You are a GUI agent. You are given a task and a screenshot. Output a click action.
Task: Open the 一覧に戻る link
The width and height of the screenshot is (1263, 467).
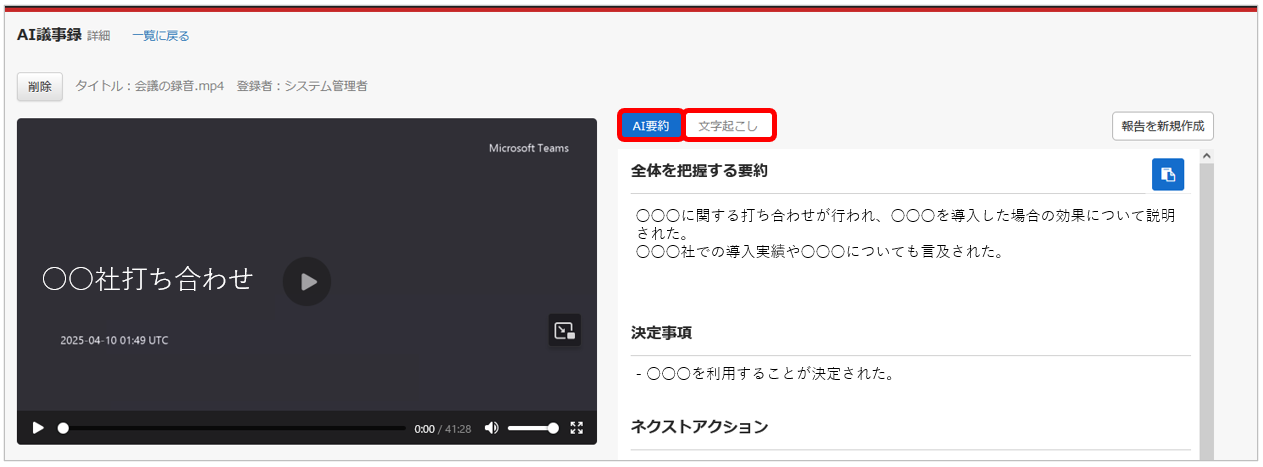tap(160, 36)
